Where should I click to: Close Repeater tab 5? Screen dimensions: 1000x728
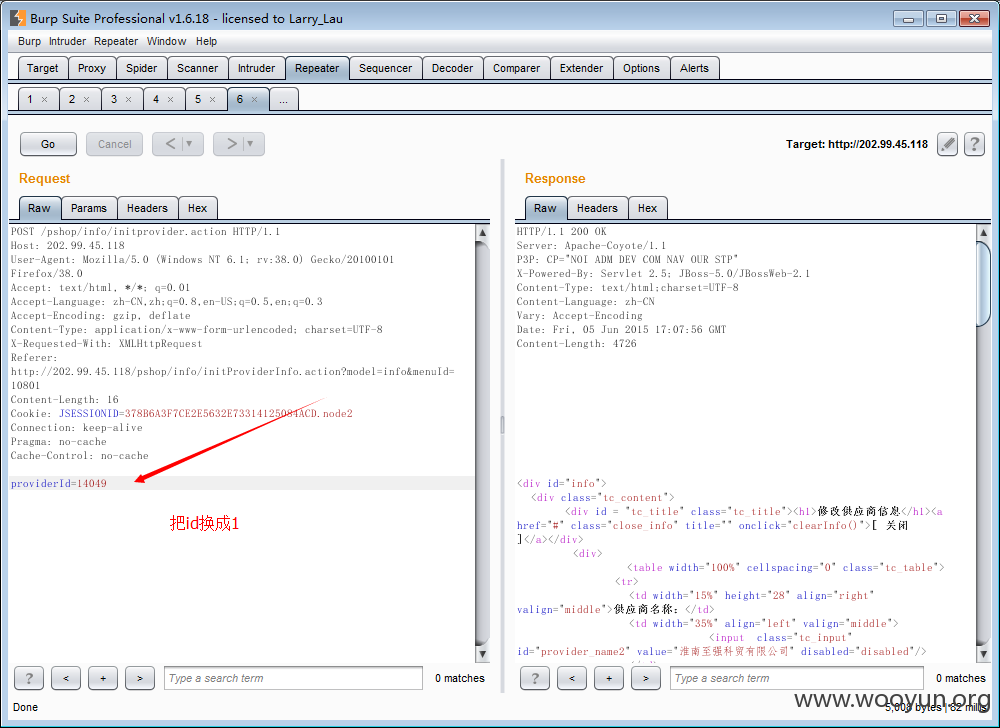213,99
